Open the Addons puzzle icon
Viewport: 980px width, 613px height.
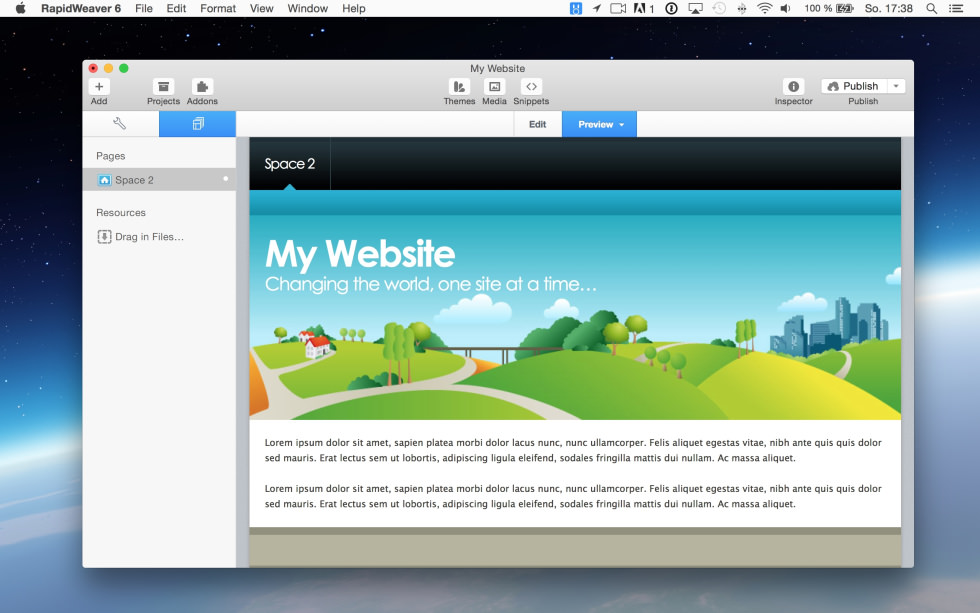click(202, 87)
